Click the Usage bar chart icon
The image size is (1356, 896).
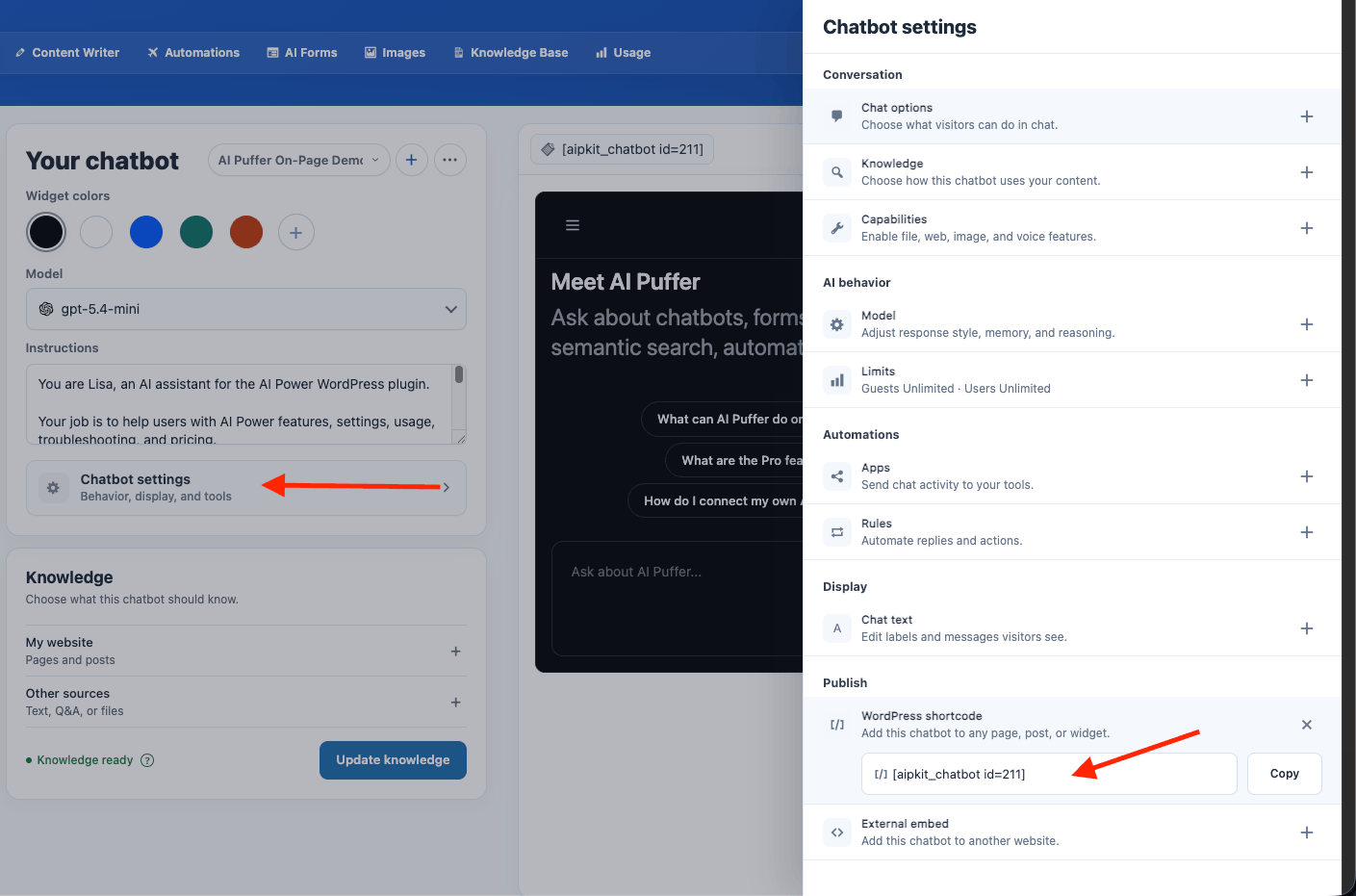(x=601, y=53)
